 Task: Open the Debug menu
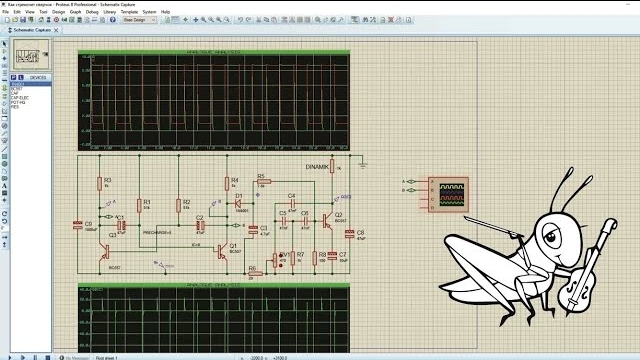click(92, 12)
